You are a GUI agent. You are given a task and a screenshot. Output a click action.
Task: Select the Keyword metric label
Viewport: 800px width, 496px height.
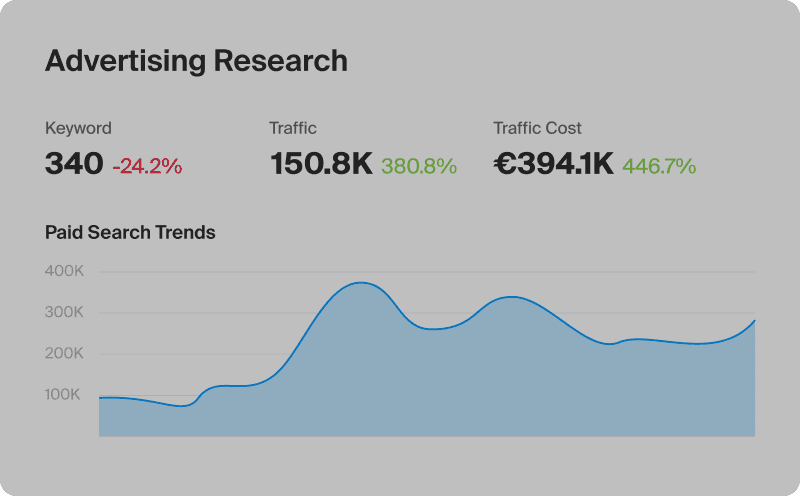[78, 128]
